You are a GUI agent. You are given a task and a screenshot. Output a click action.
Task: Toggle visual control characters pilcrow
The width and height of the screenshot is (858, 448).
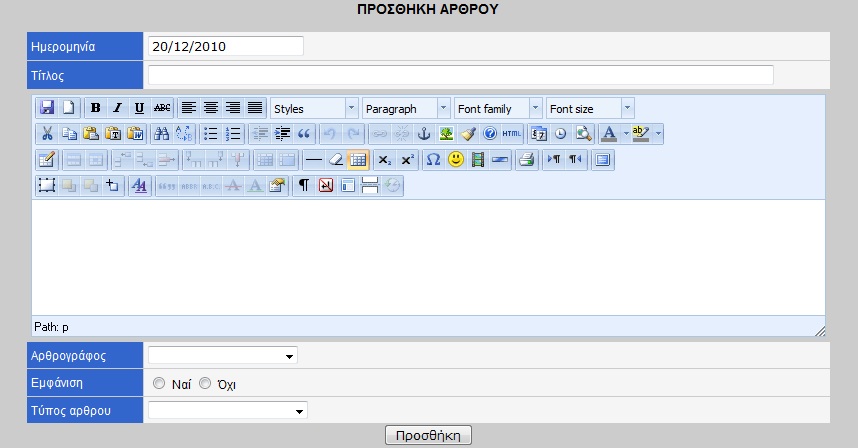pos(304,185)
